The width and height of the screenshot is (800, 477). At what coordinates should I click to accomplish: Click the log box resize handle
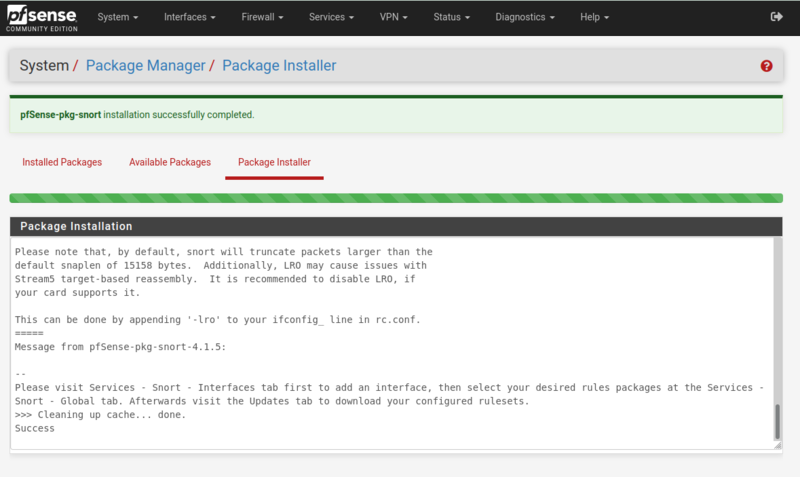(x=777, y=444)
